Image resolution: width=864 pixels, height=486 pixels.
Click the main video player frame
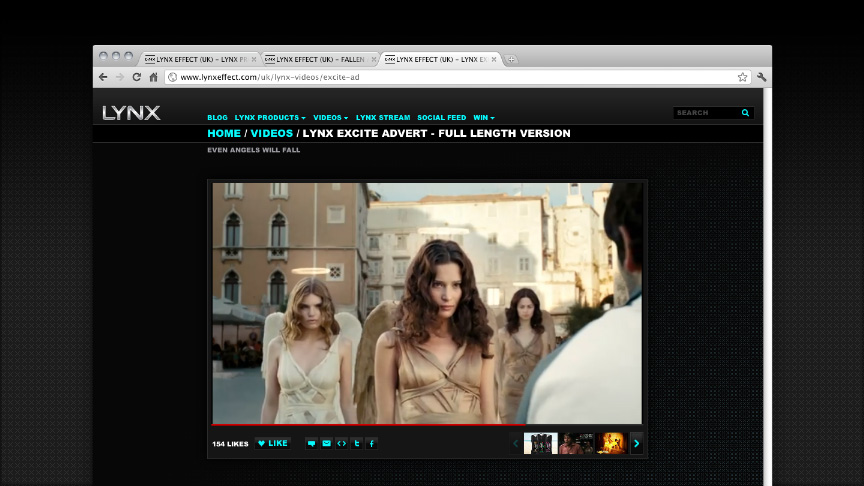point(427,303)
